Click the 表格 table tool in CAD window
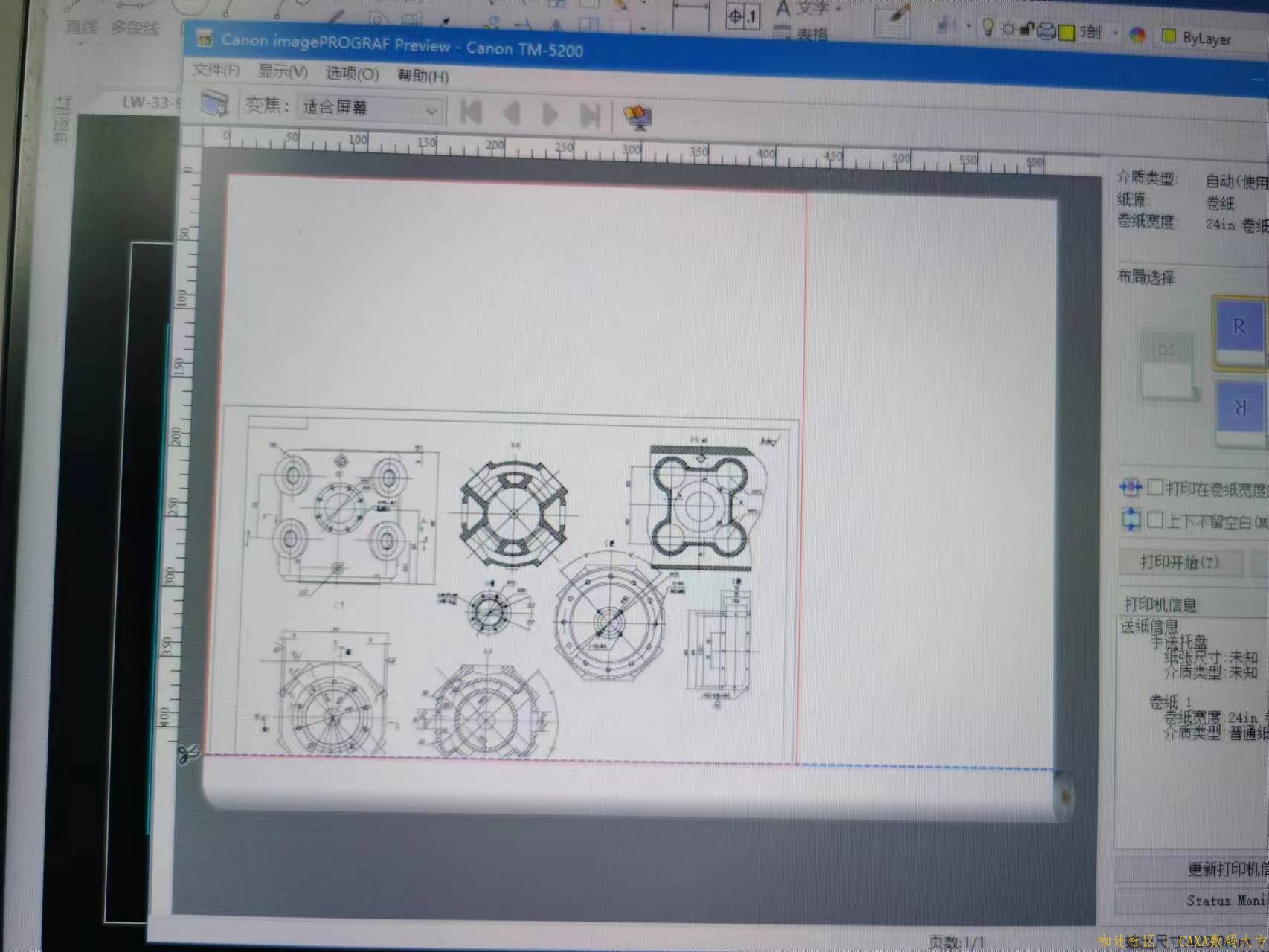The height and width of the screenshot is (952, 1269). pos(801,33)
